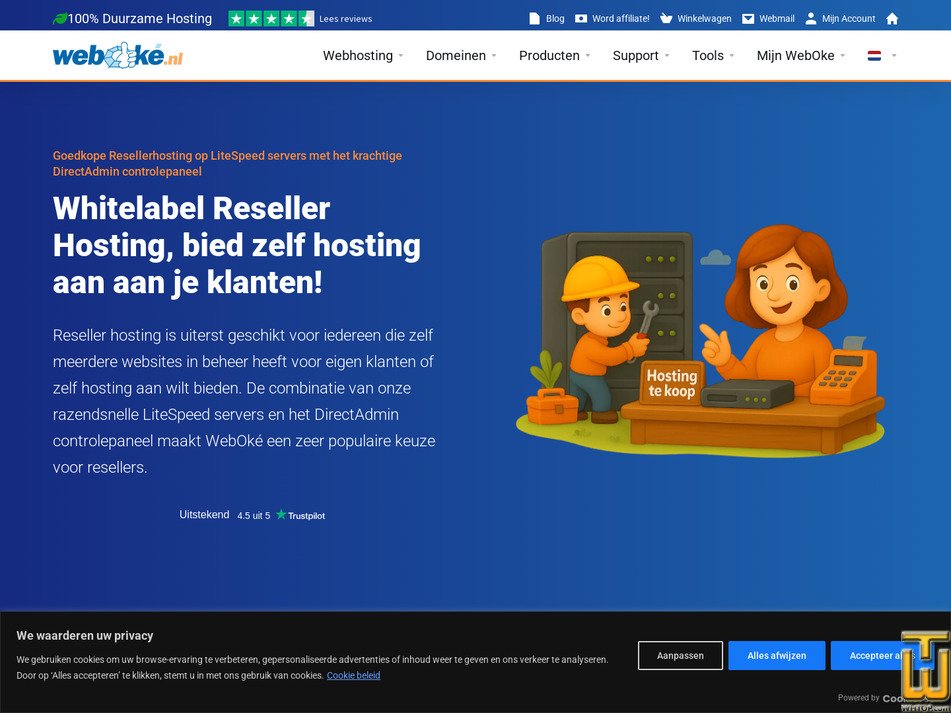This screenshot has width=951, height=713.
Task: Click the WebOké.nl logo
Action: (118, 55)
